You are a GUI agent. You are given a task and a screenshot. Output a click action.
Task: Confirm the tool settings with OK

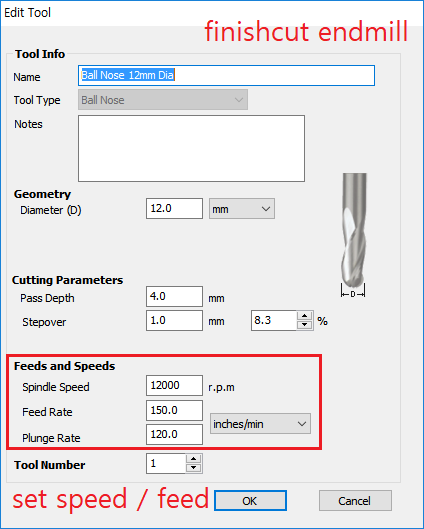[250, 501]
